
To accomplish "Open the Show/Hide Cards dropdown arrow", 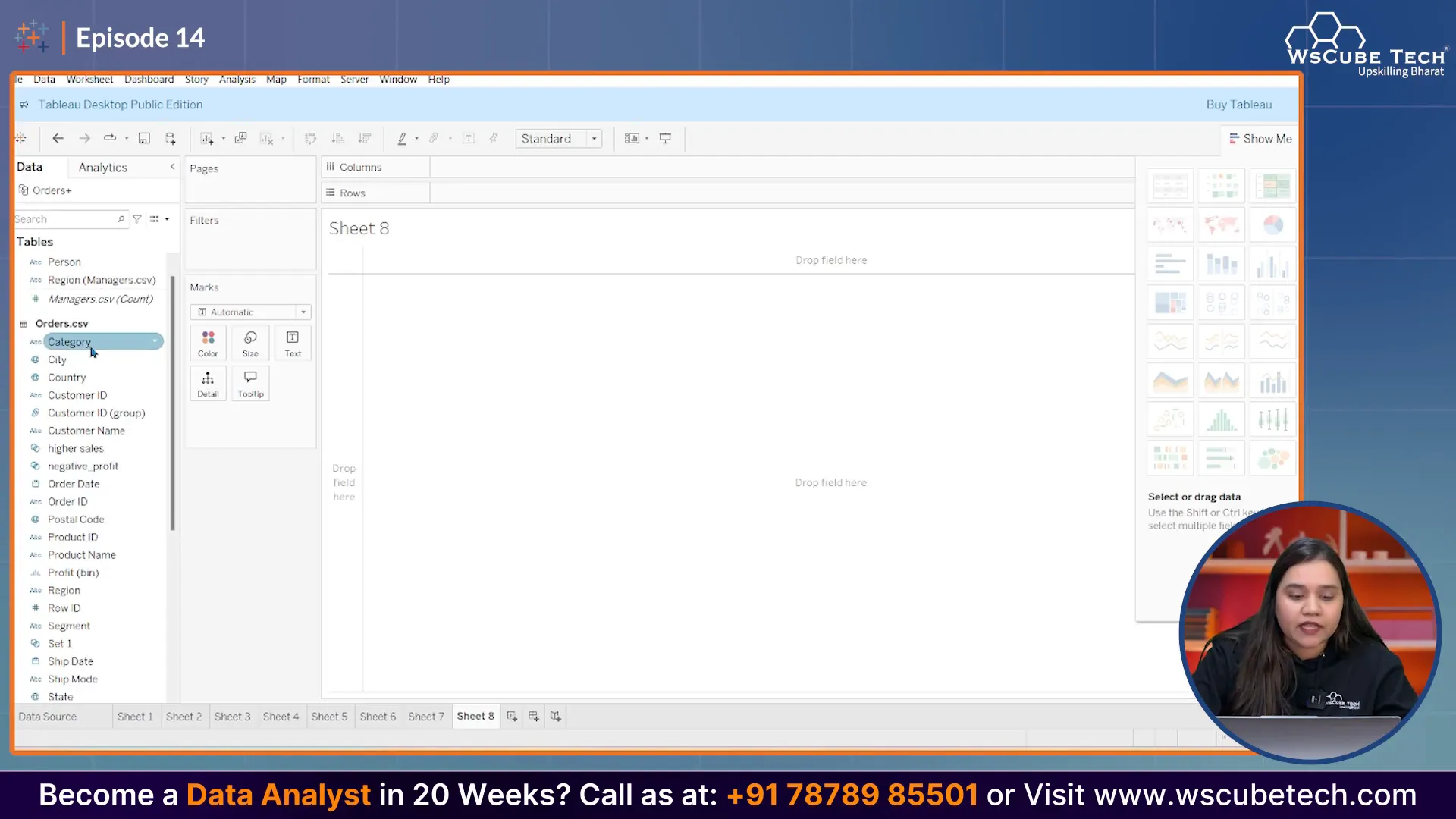I will (x=647, y=138).
